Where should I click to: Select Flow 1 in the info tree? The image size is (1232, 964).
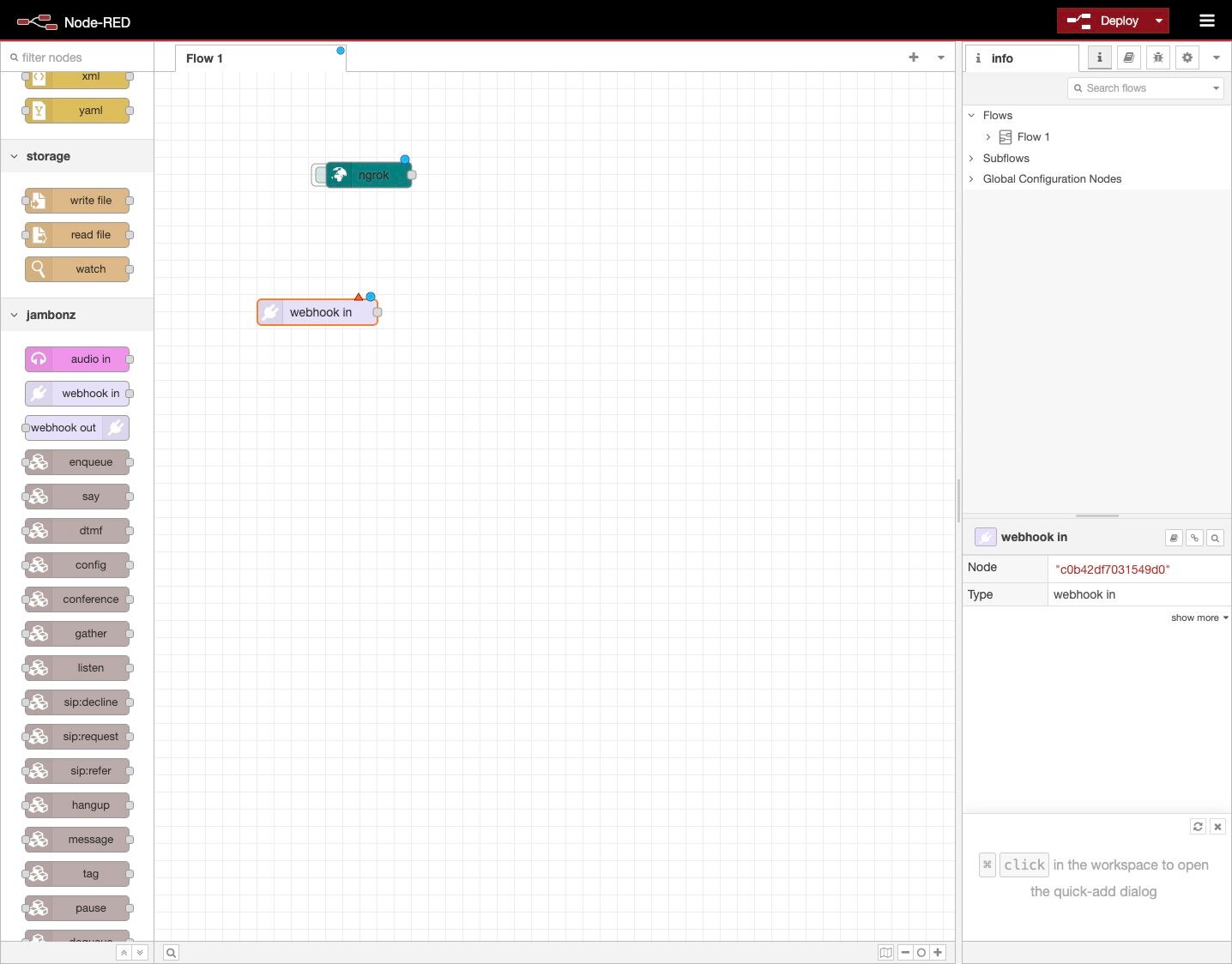(1033, 136)
